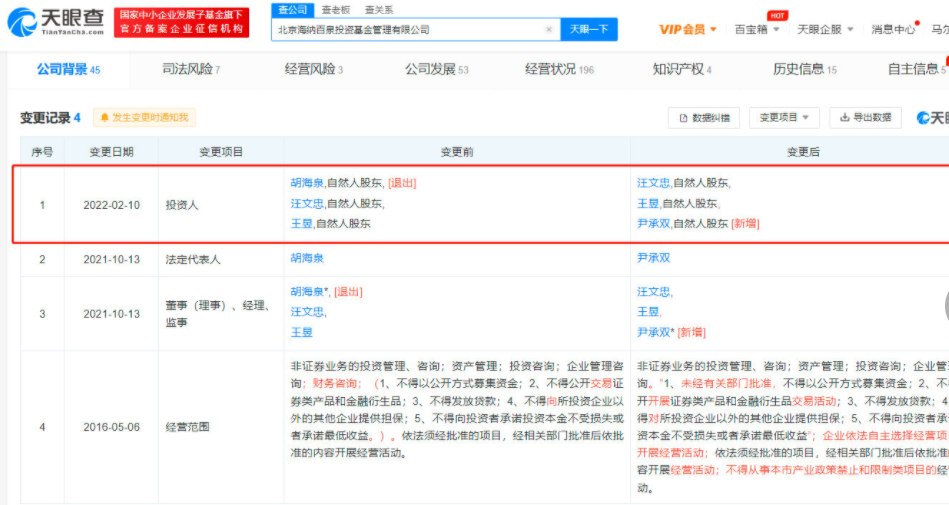Expand the 天眼企服 menu
The image size is (949, 505).
[825, 29]
